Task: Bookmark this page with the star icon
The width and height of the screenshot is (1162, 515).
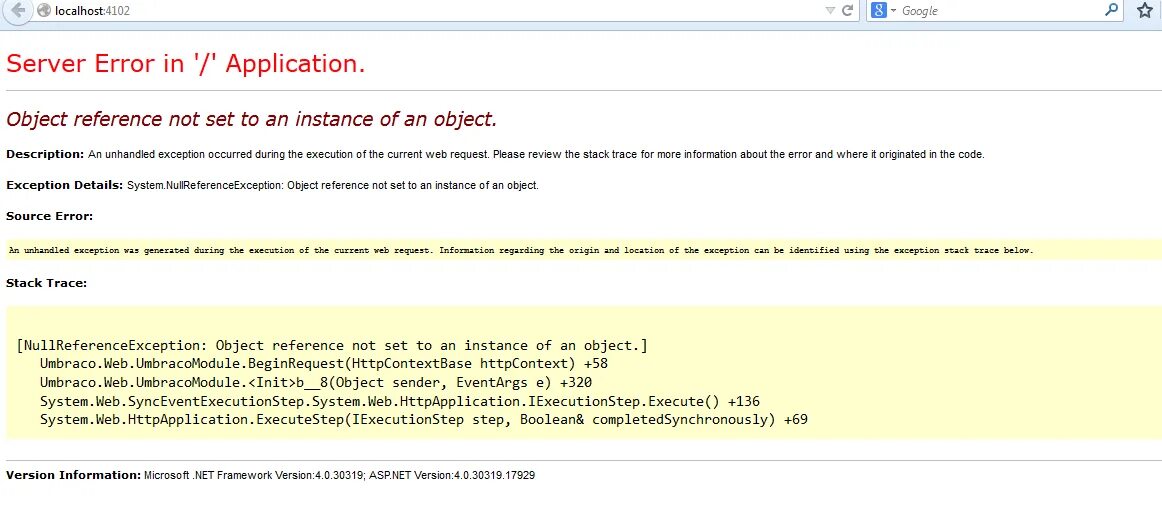Action: coord(1144,10)
